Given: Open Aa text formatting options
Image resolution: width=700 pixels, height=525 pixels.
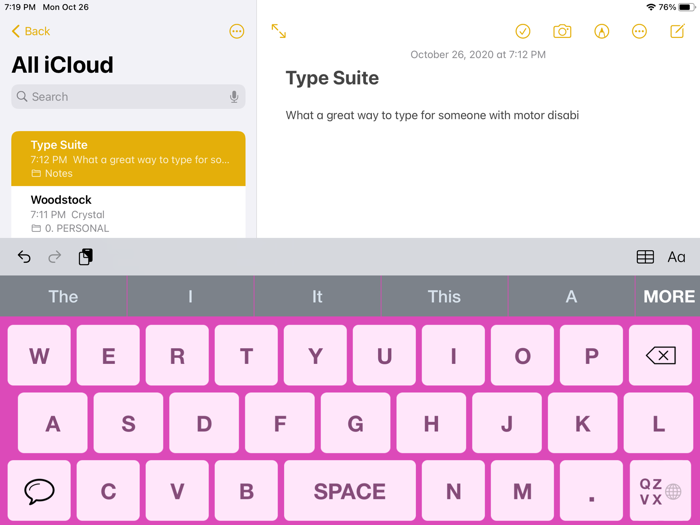Looking at the screenshot, I should coord(676,257).
